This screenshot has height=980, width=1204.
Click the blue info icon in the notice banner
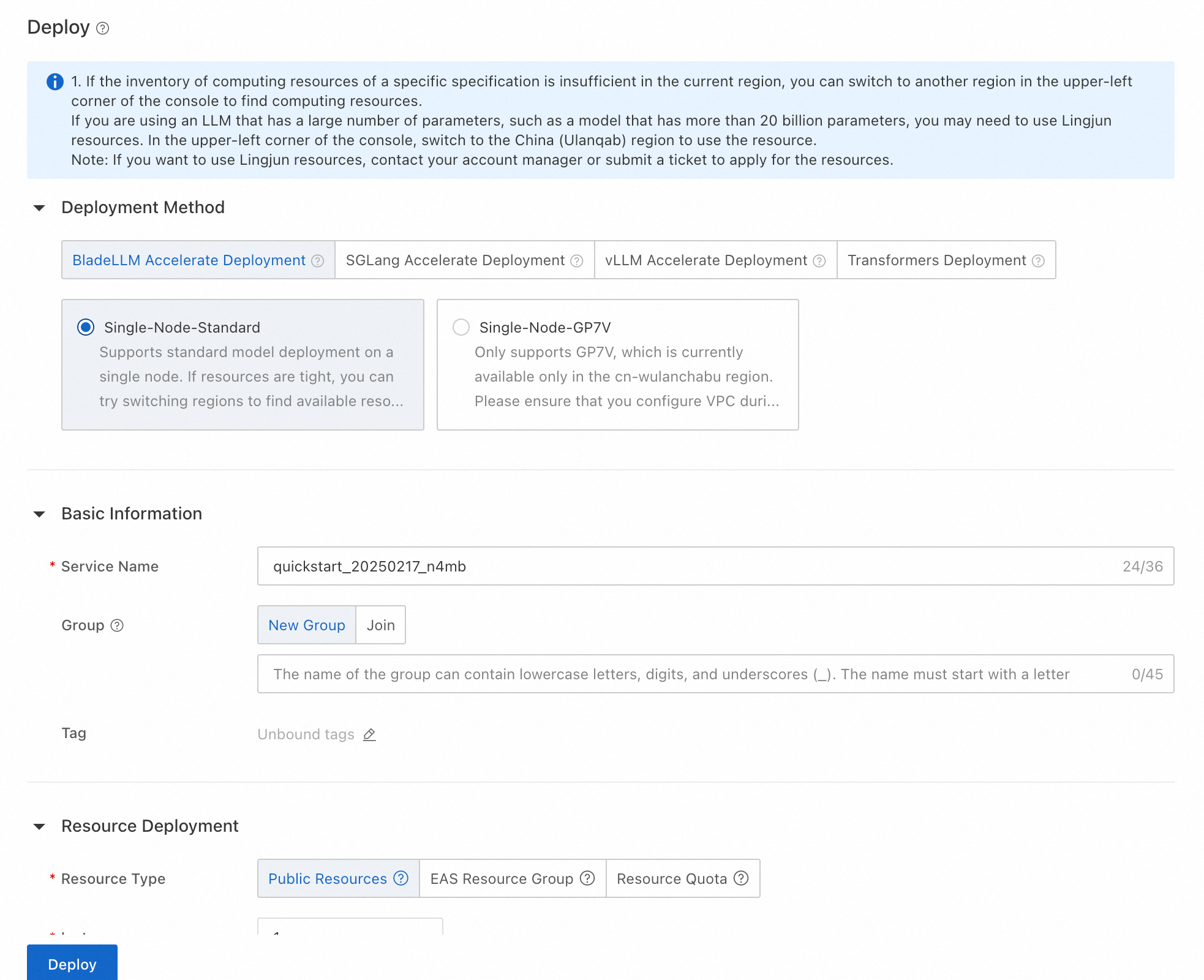click(55, 81)
